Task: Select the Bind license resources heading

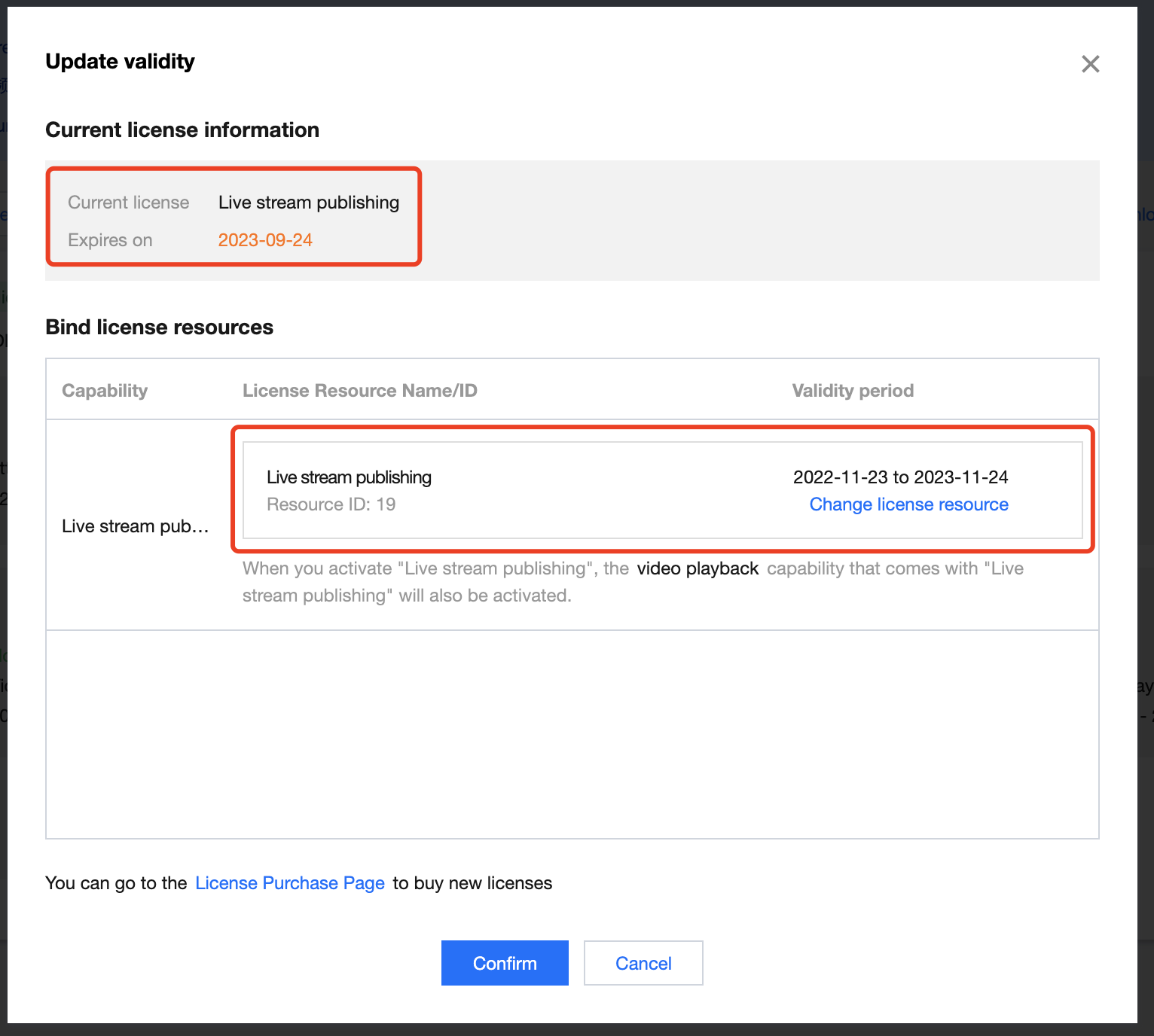Action: pyautogui.click(x=159, y=328)
